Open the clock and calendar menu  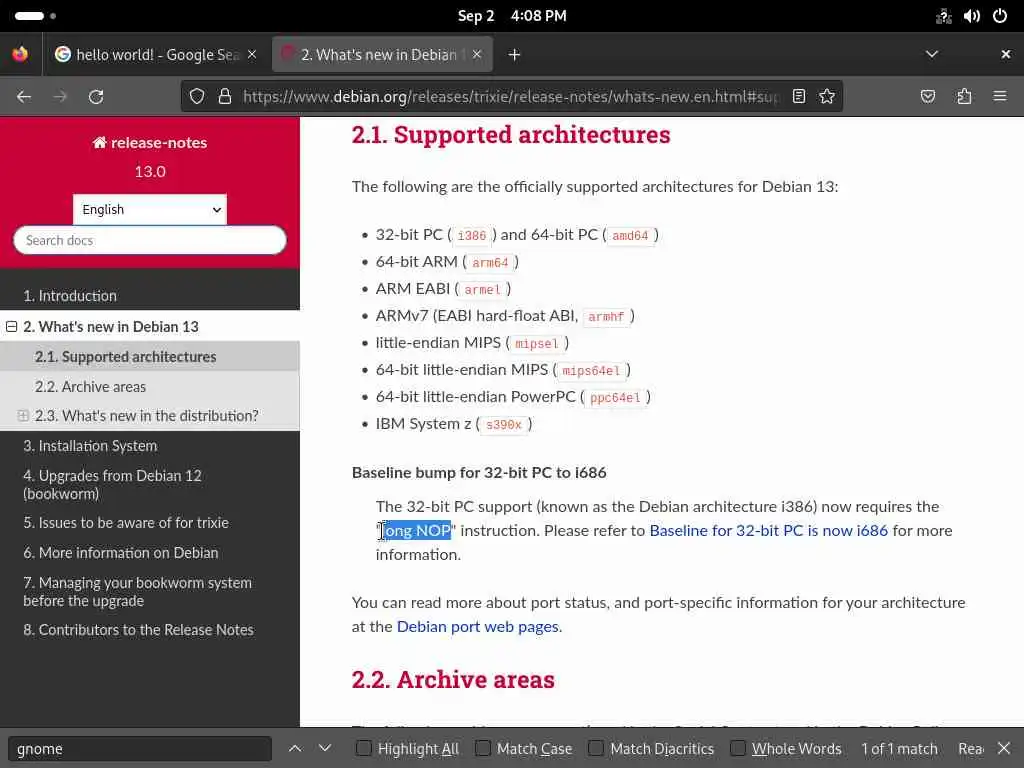tap(512, 16)
